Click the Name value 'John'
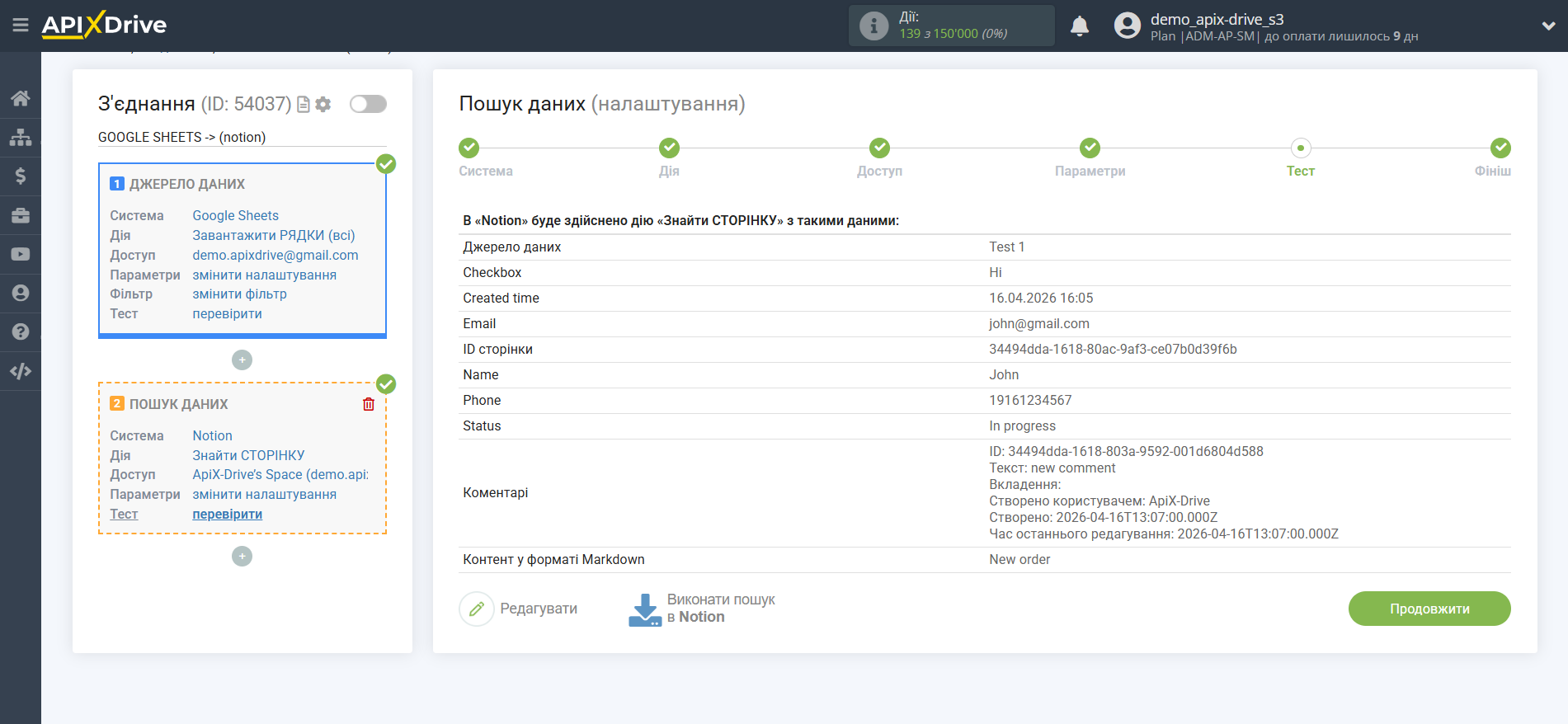This screenshot has height=724, width=1568. click(x=1004, y=374)
